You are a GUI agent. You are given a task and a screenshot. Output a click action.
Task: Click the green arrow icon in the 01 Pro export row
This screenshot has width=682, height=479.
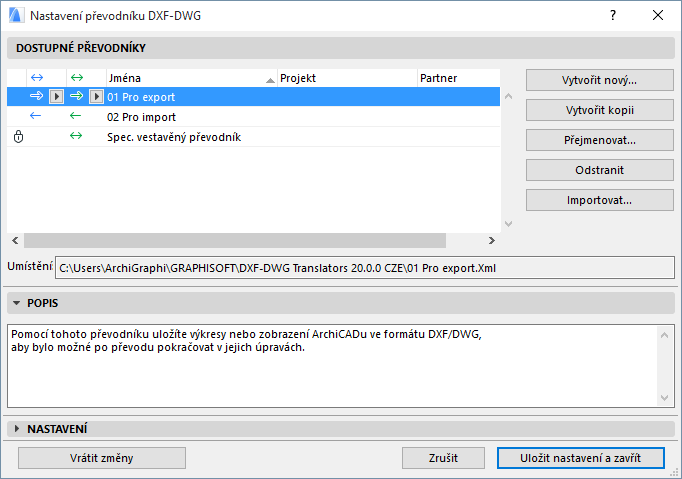click(76, 97)
